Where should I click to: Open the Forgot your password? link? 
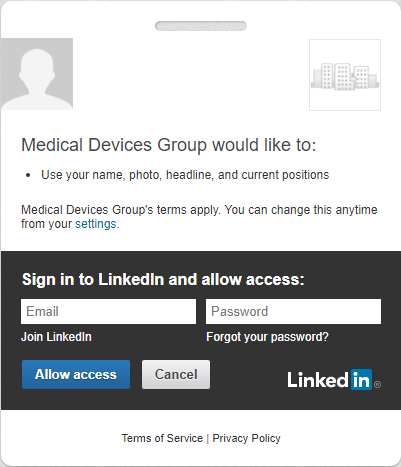(x=267, y=337)
